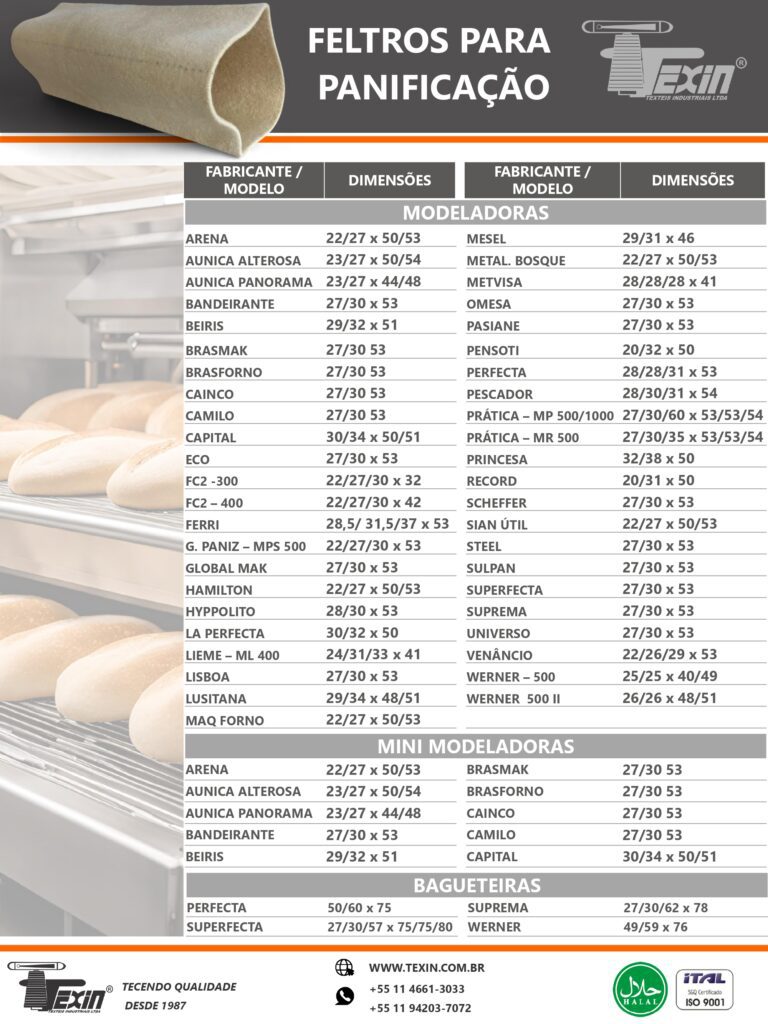Click the green Halal certification badge
Screen dimensions: 768x1024
[x=640, y=988]
